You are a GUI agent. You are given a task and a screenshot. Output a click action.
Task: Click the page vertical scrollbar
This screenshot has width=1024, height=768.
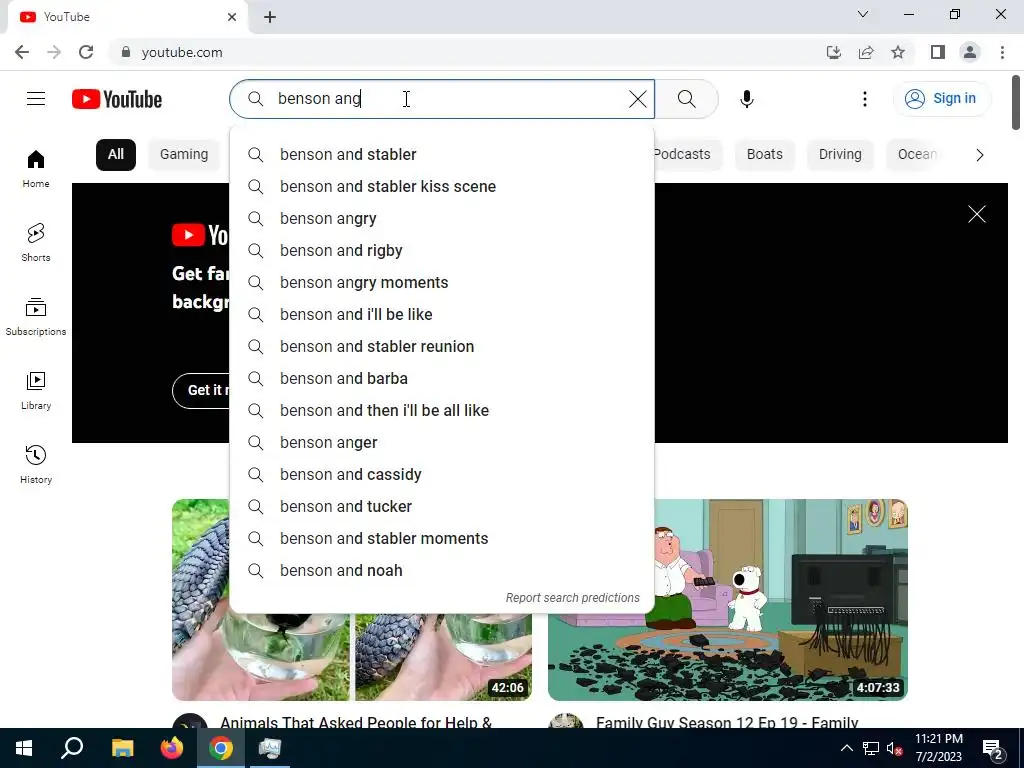pos(1016,103)
